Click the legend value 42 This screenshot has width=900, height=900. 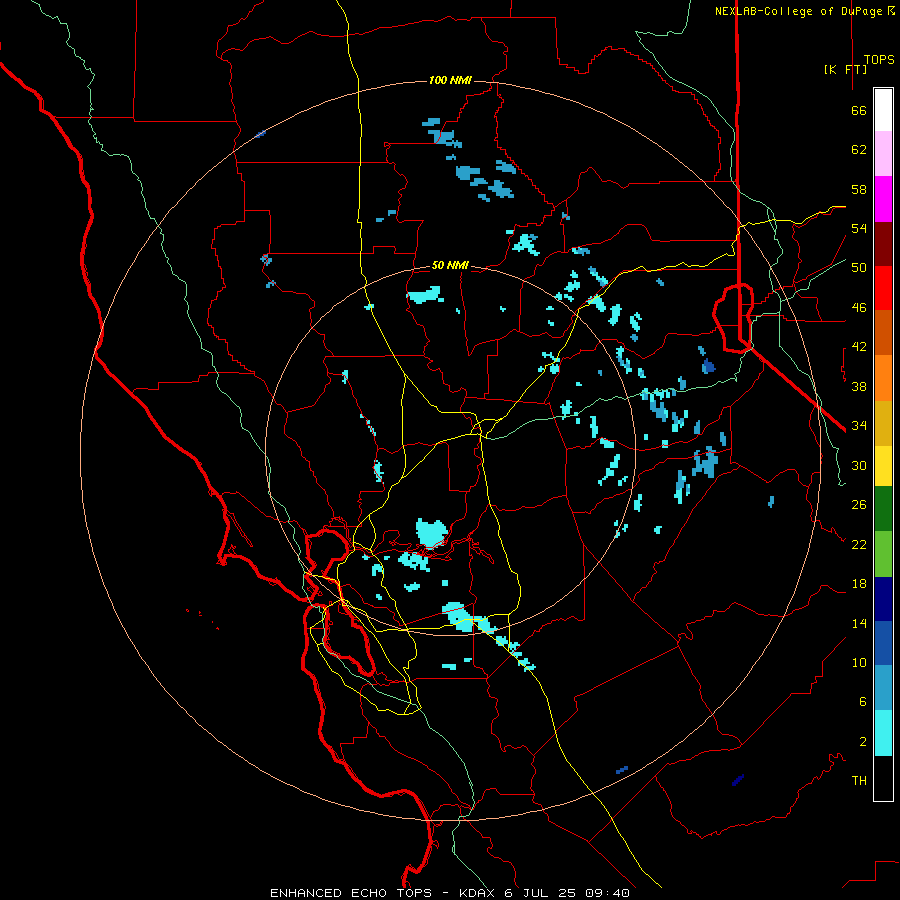click(x=859, y=347)
